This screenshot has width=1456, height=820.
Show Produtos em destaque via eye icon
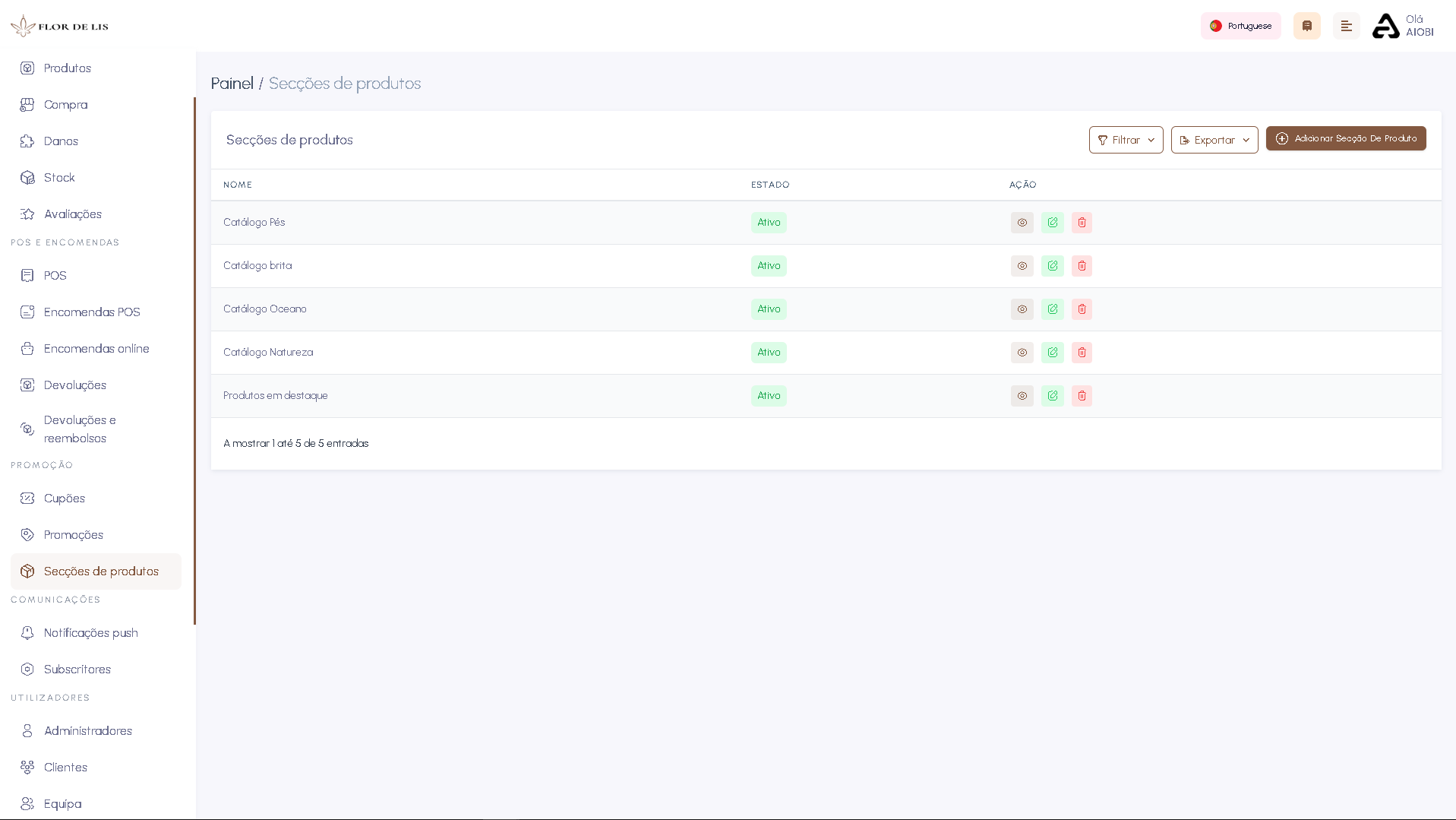[1022, 395]
